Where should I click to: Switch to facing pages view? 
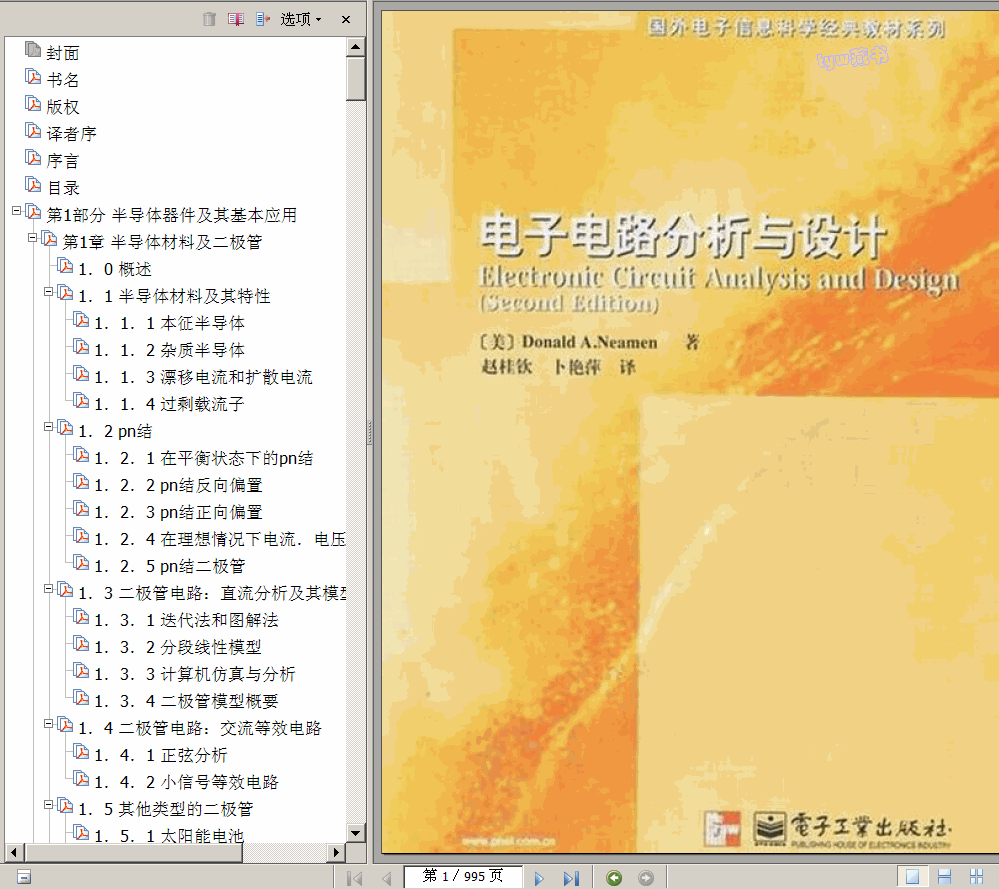point(976,877)
